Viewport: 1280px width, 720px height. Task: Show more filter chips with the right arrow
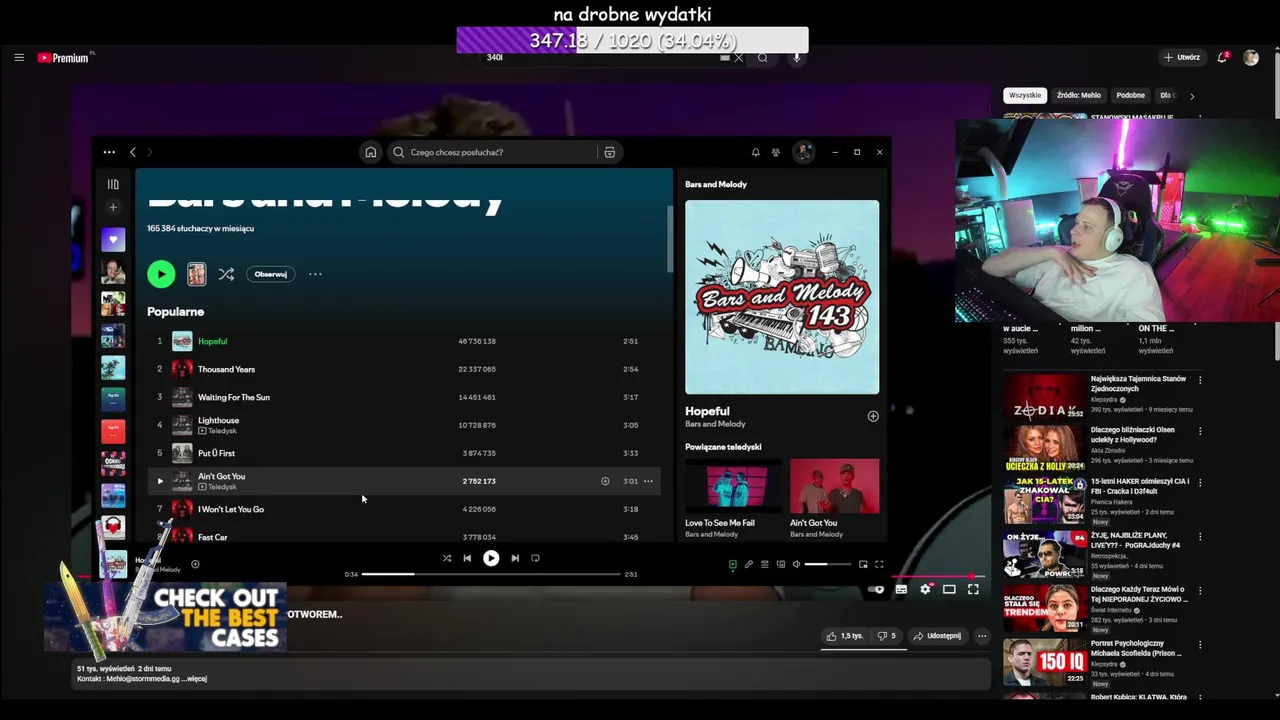click(x=1192, y=96)
